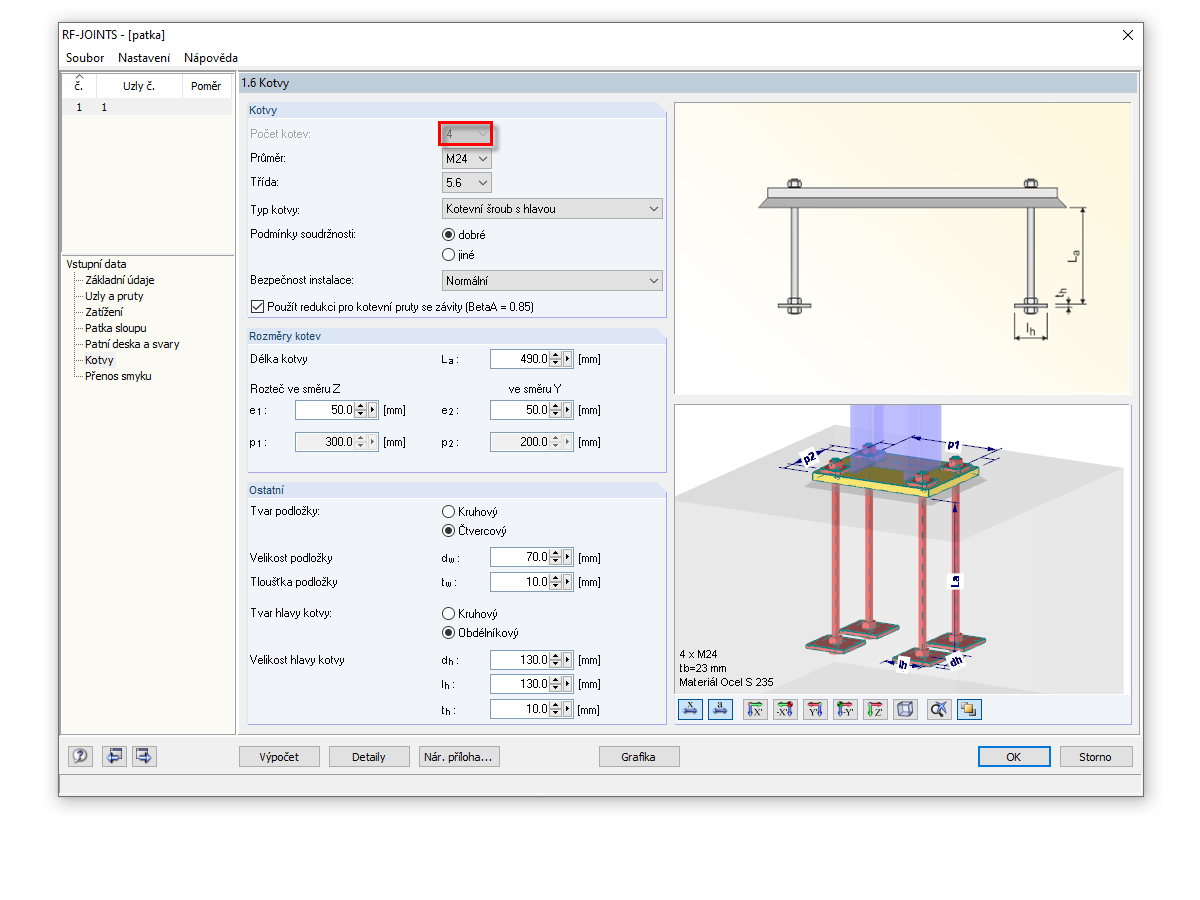Click the 'Vstupní data' tree root
Image resolution: width=1200 pixels, height=900 pixels.
point(96,264)
